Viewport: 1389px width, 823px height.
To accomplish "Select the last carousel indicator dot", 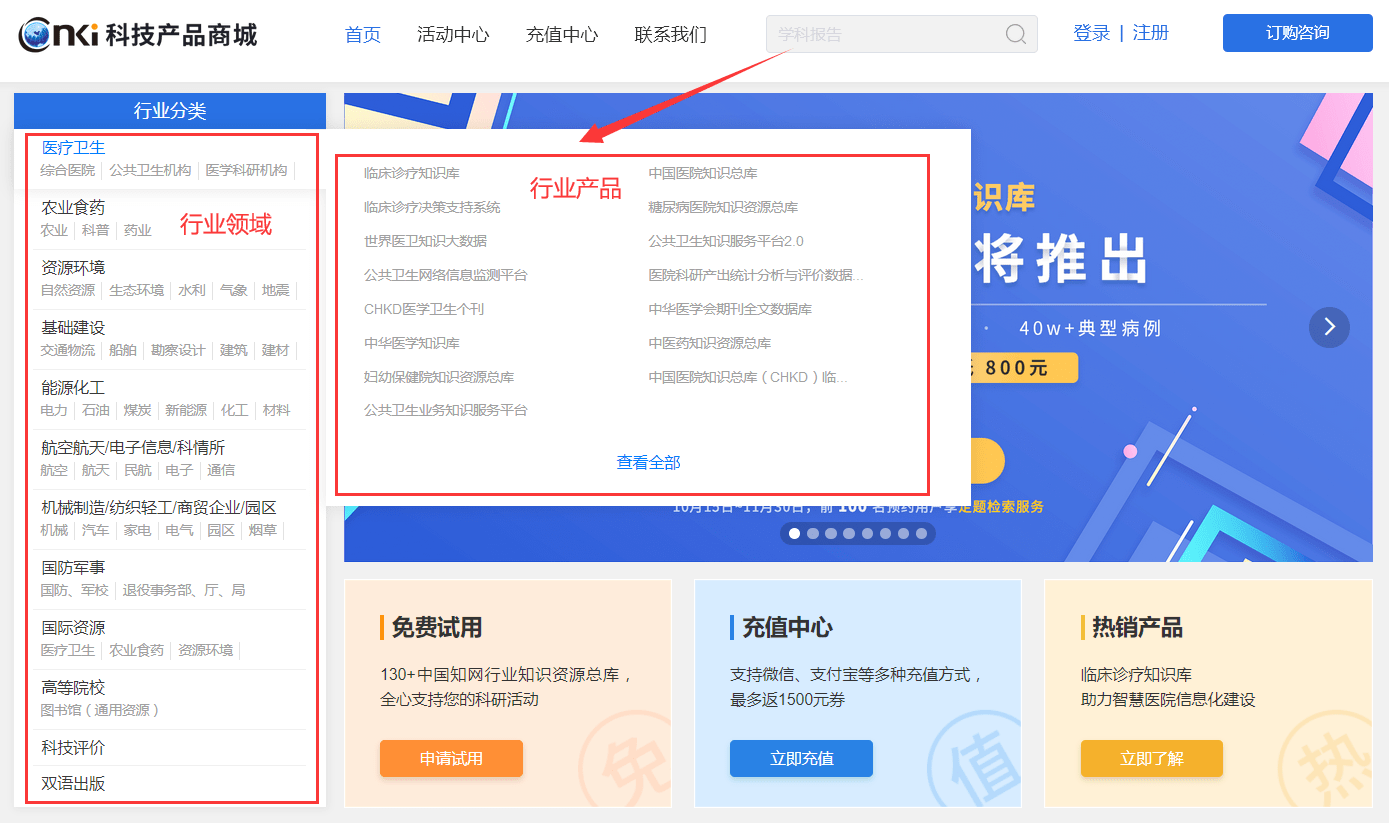I will 921,534.
